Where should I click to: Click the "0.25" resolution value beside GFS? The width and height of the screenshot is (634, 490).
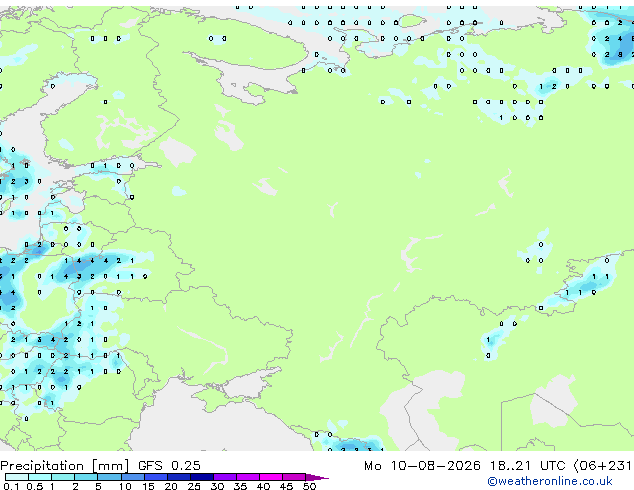pyautogui.click(x=186, y=466)
